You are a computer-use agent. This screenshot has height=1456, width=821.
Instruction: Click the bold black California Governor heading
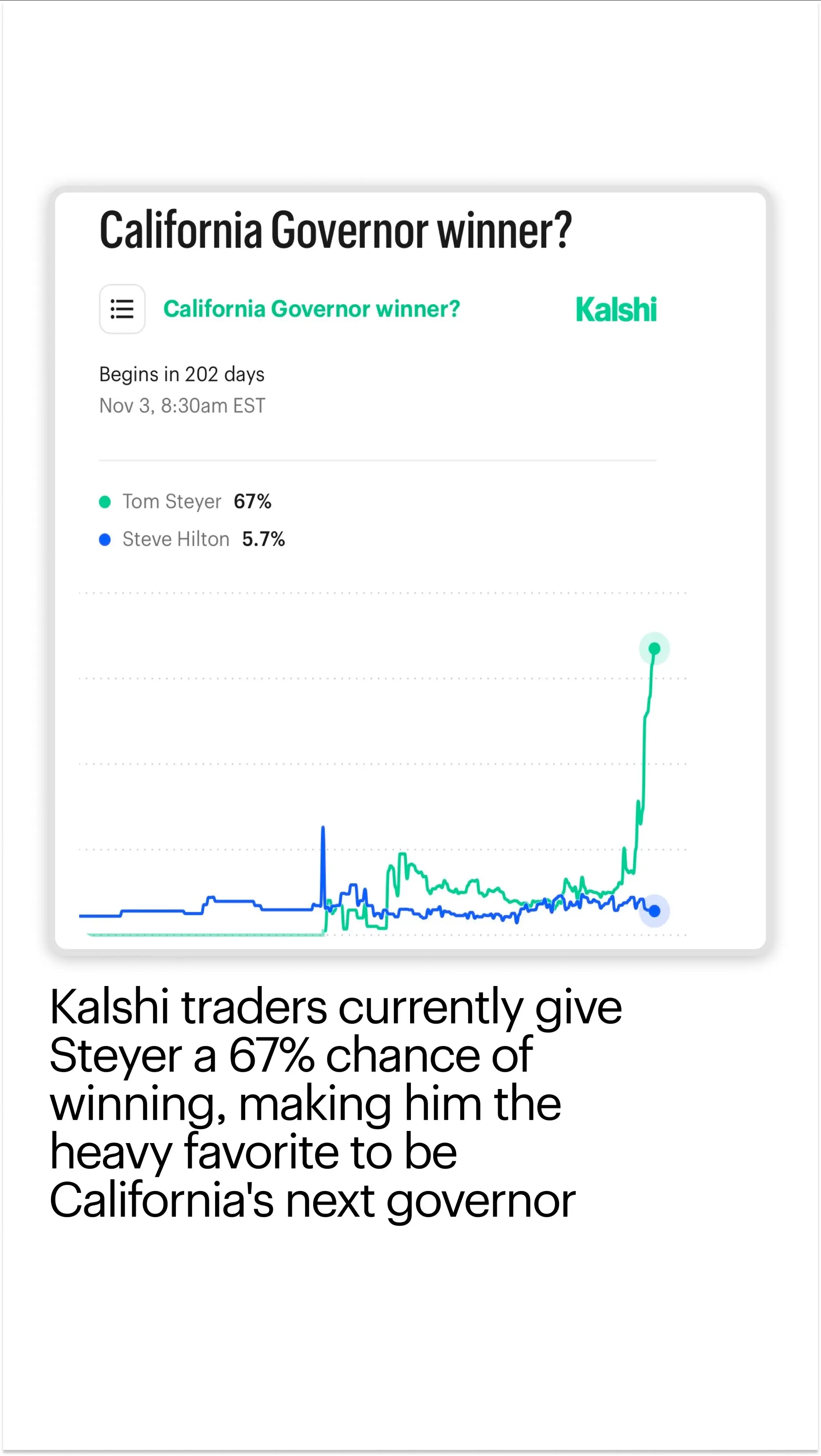click(x=336, y=230)
